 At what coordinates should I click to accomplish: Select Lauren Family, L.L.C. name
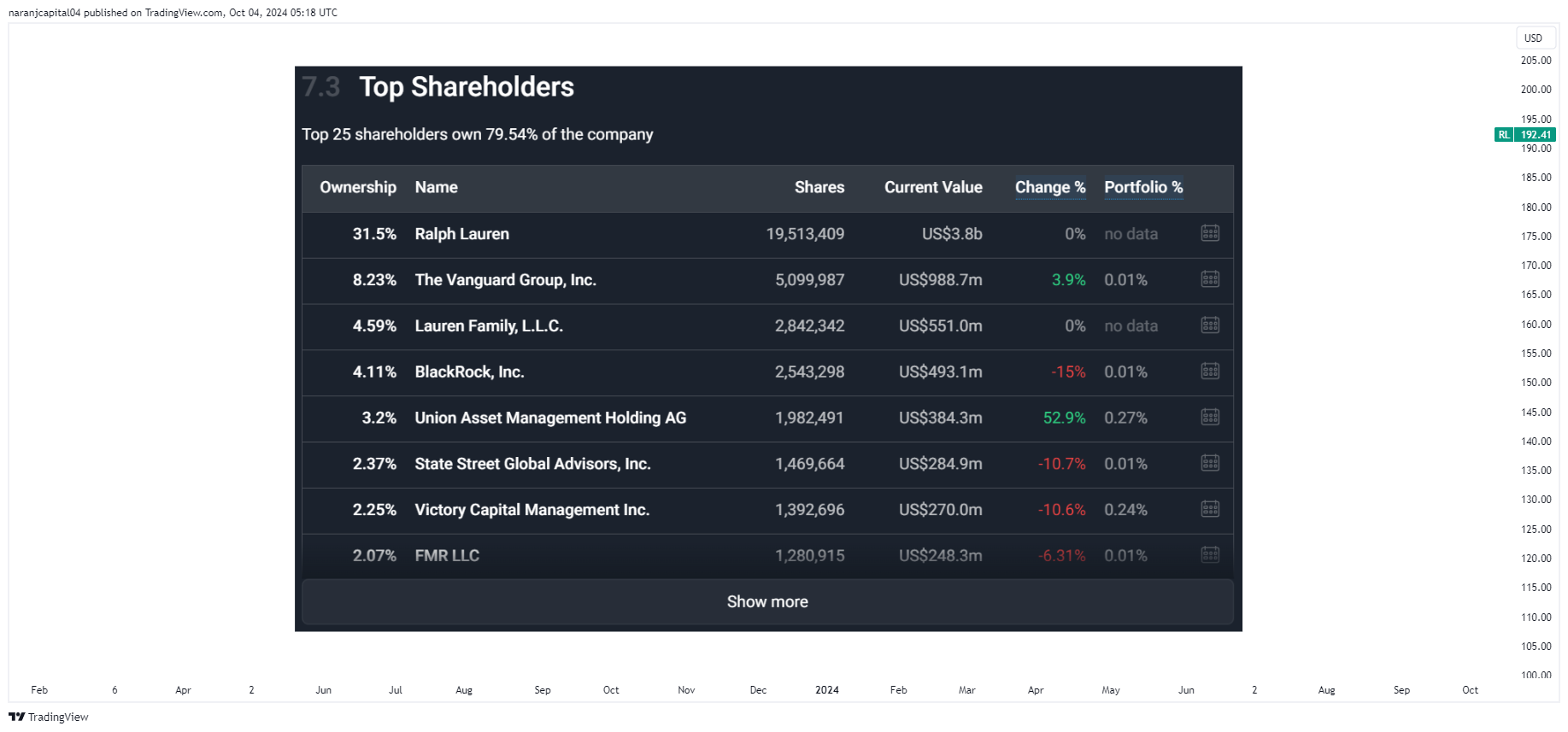(489, 326)
